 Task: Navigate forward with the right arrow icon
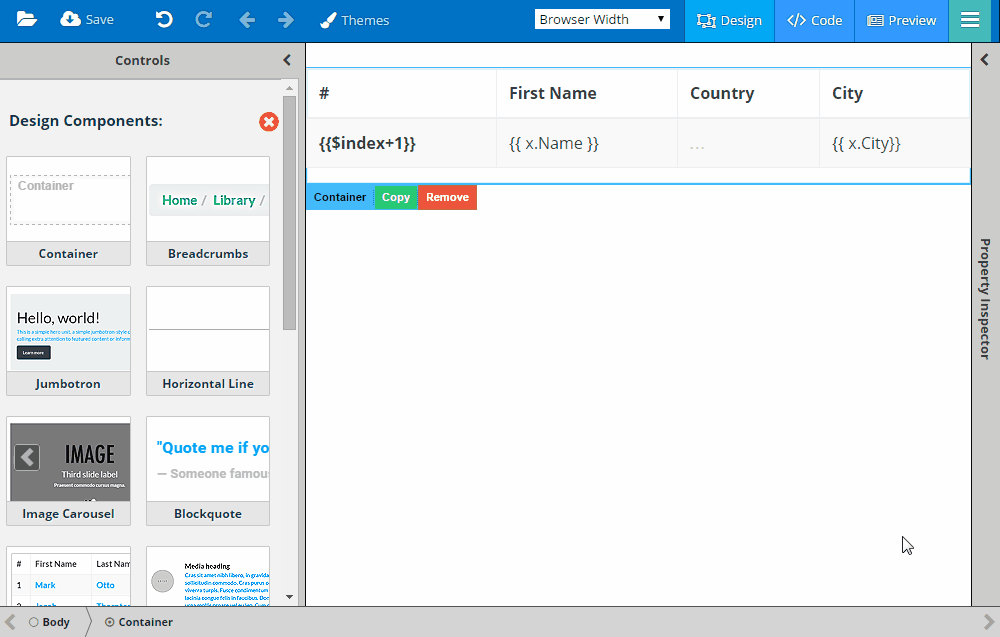tap(286, 19)
